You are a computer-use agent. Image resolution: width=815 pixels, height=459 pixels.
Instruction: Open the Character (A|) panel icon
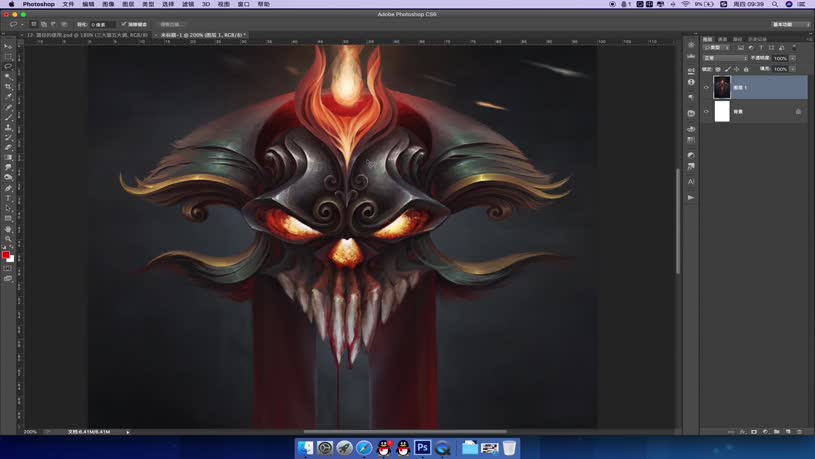pyautogui.click(x=691, y=181)
